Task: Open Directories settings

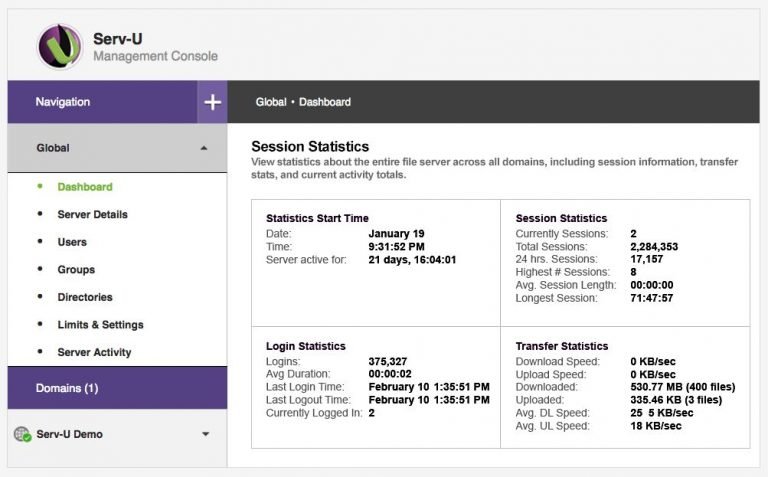Action: click(x=85, y=297)
